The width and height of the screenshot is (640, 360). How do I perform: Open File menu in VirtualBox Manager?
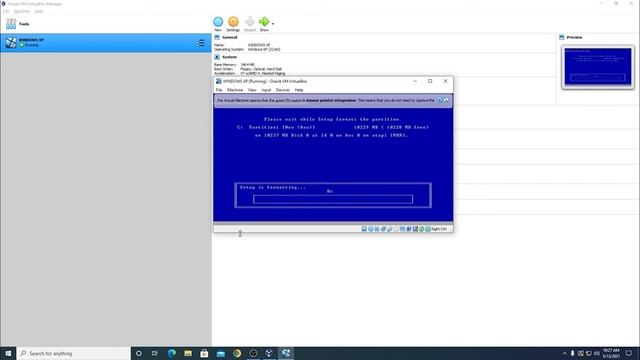pos(6,11)
